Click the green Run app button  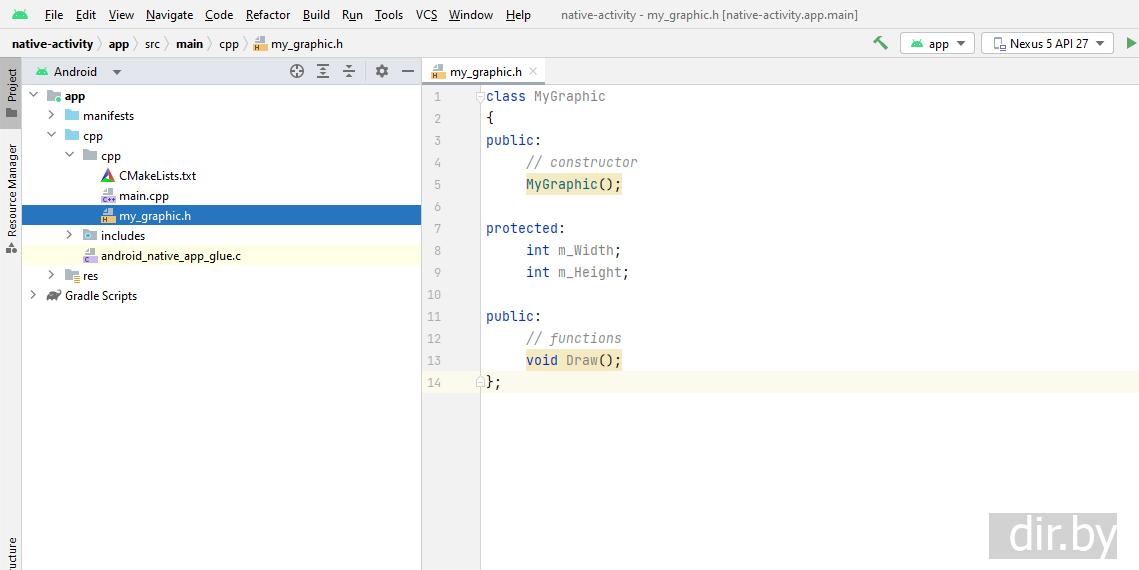[x=1131, y=43]
